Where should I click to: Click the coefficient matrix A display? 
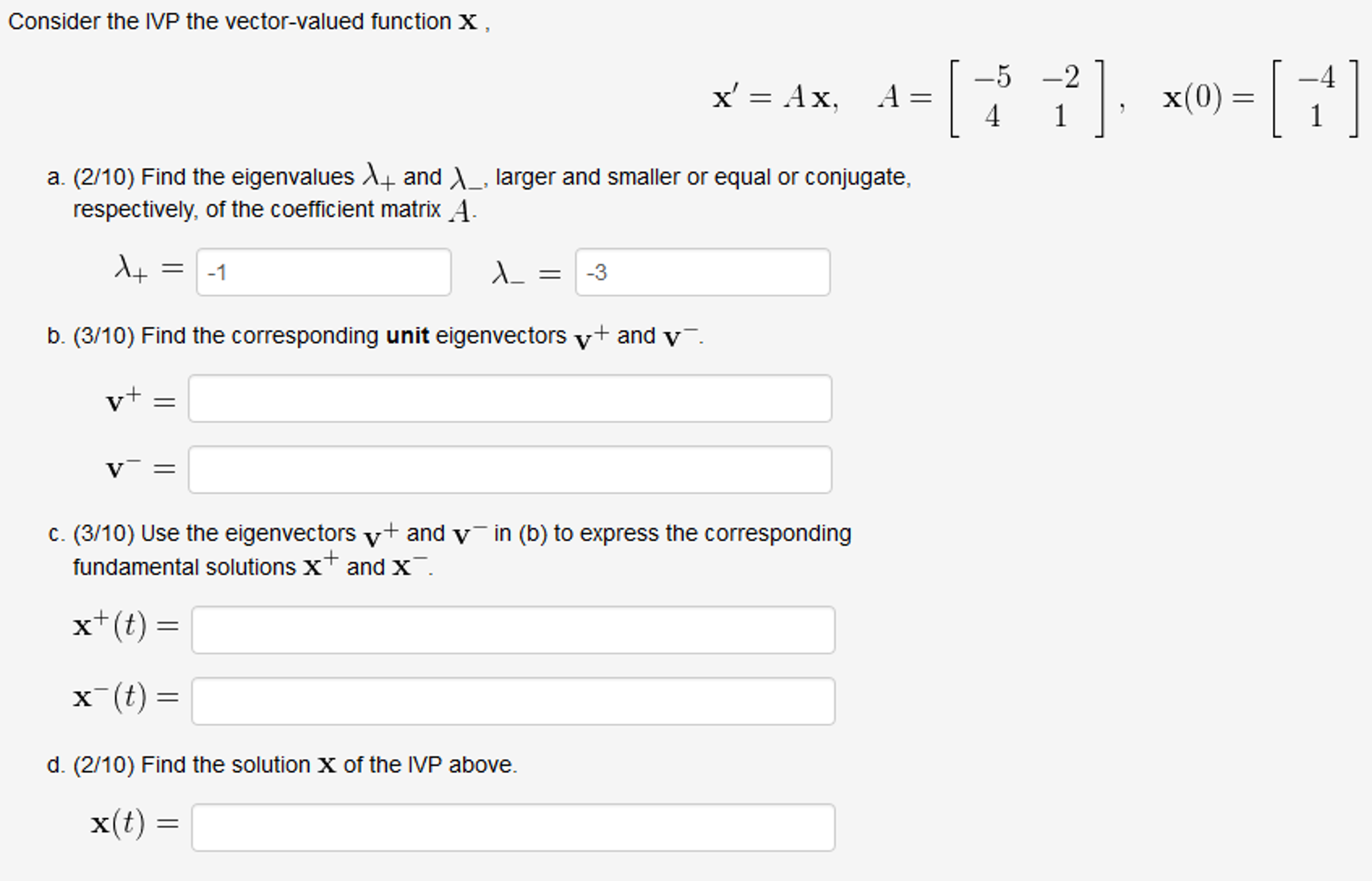(x=1026, y=101)
